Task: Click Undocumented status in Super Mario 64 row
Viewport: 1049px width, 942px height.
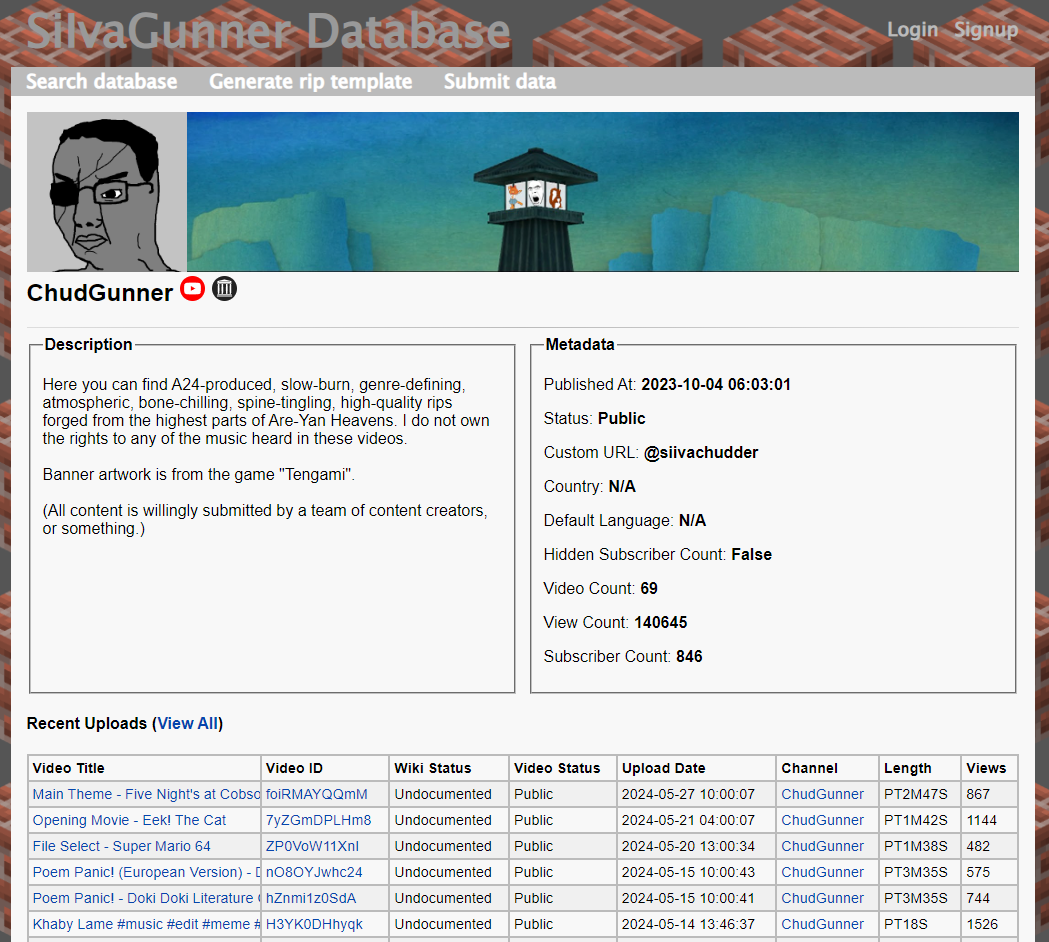Action: click(x=443, y=846)
